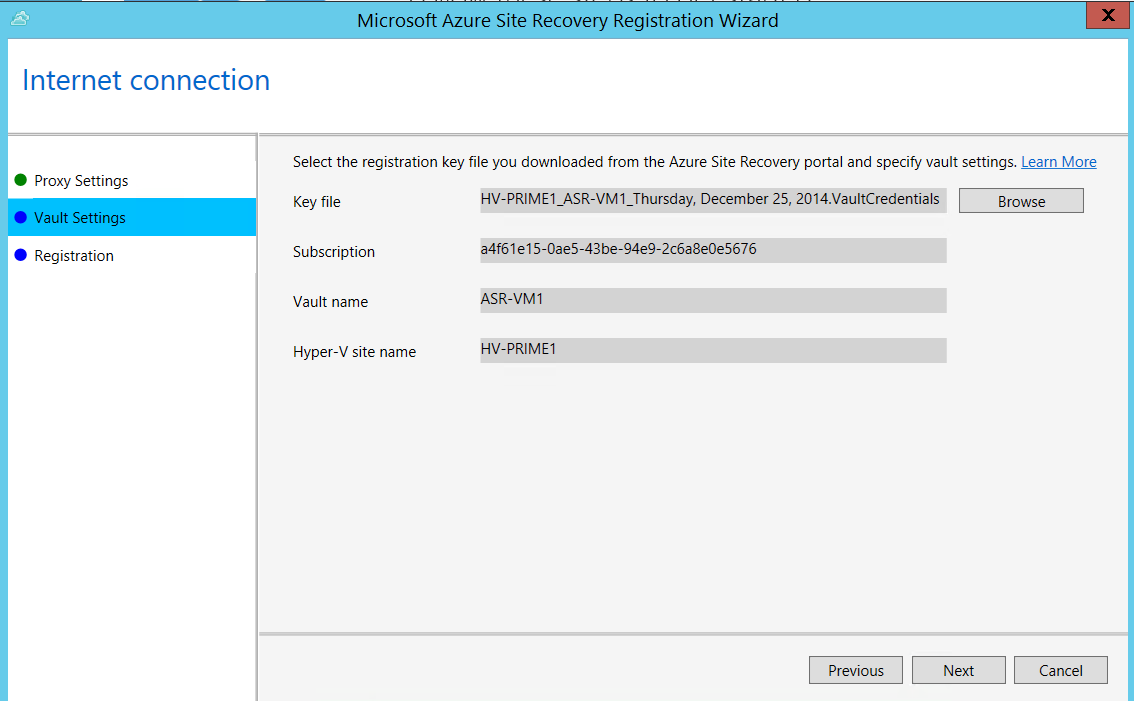1134x701 pixels.
Task: Close the Registration Wizard window
Action: (x=1108, y=16)
